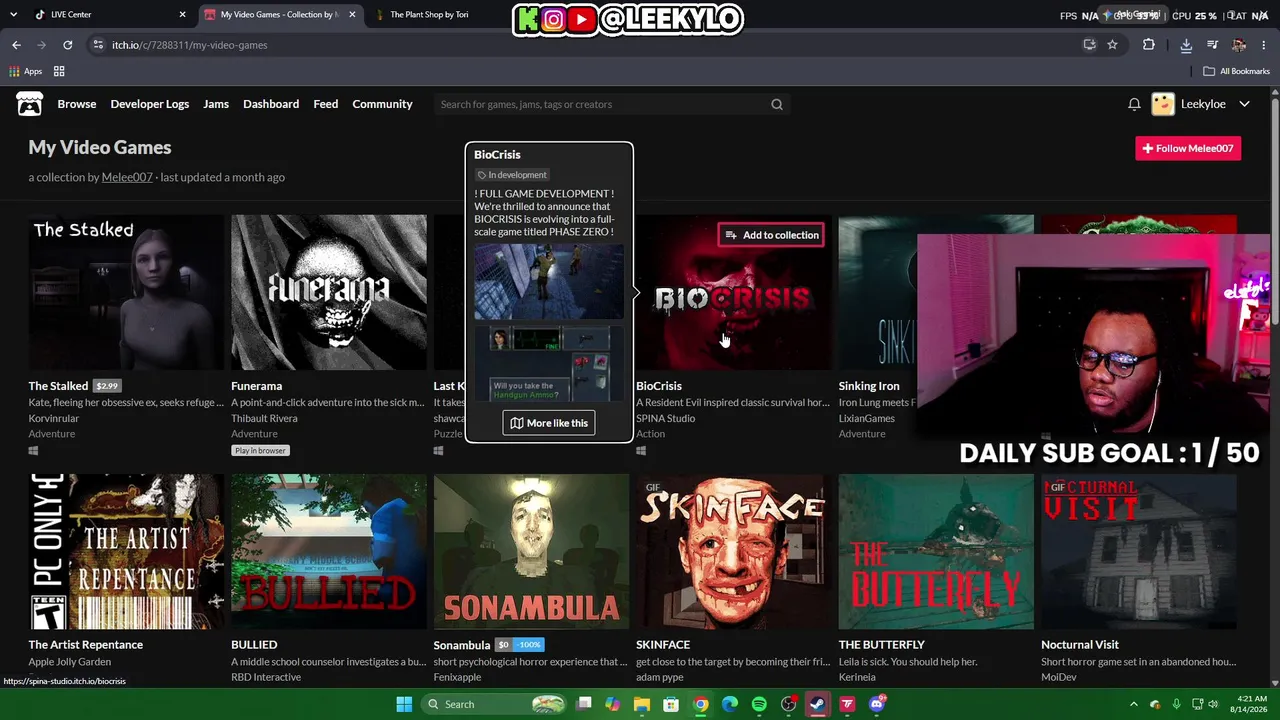Screen dimensions: 1280x720
Task: Open the Nocturnal Visit cover thumbnail
Action: tap(1139, 552)
